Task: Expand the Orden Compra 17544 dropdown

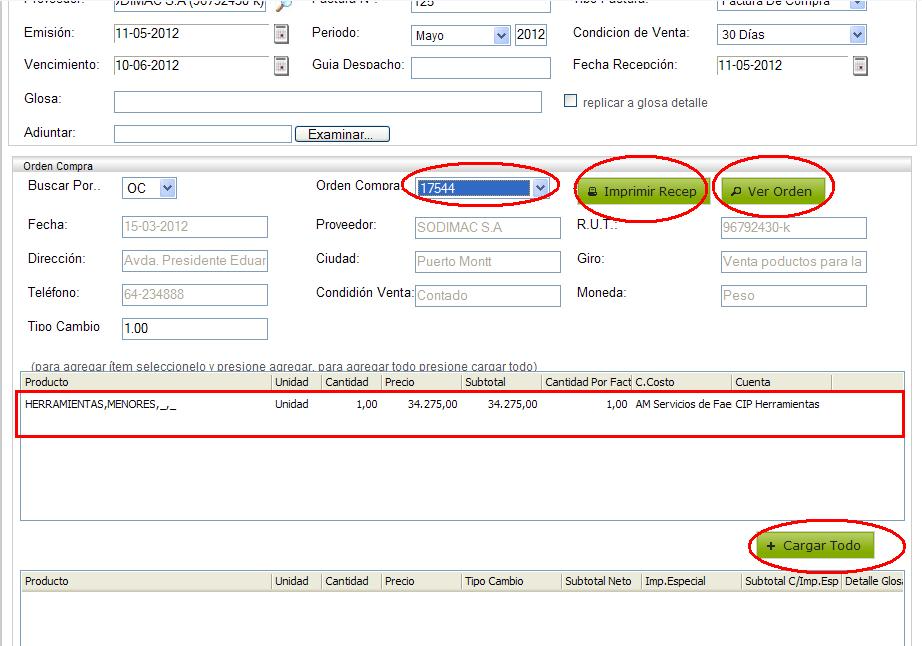Action: click(540, 188)
